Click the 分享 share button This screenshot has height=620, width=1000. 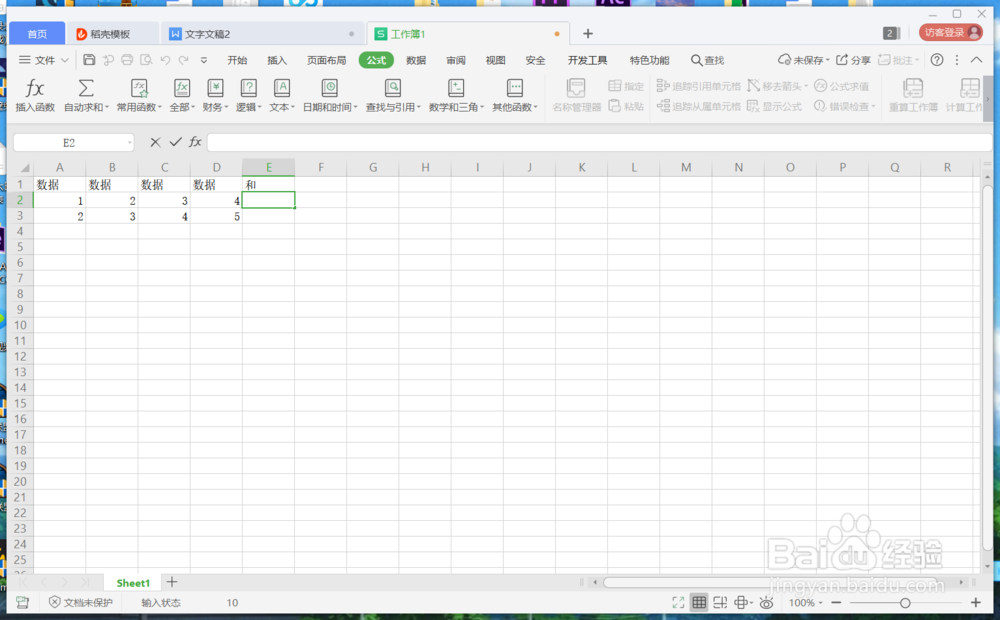(853, 60)
